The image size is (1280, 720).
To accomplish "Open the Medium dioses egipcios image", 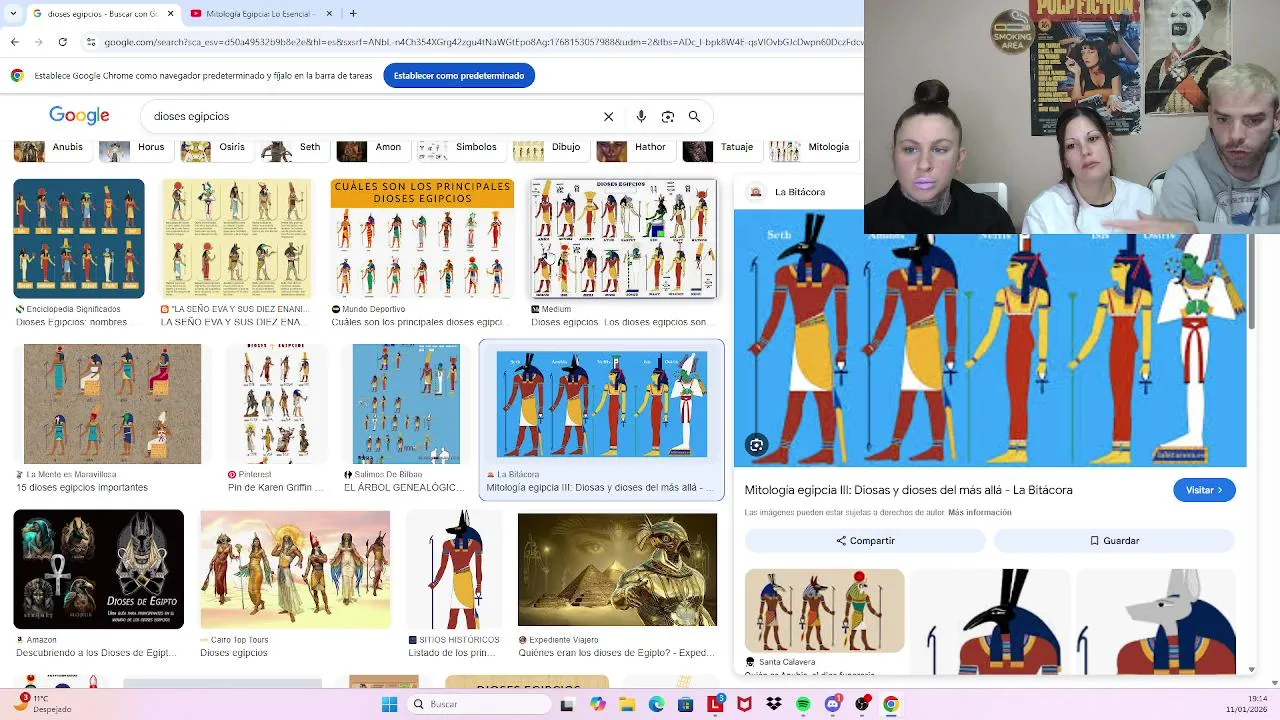I will (x=624, y=239).
